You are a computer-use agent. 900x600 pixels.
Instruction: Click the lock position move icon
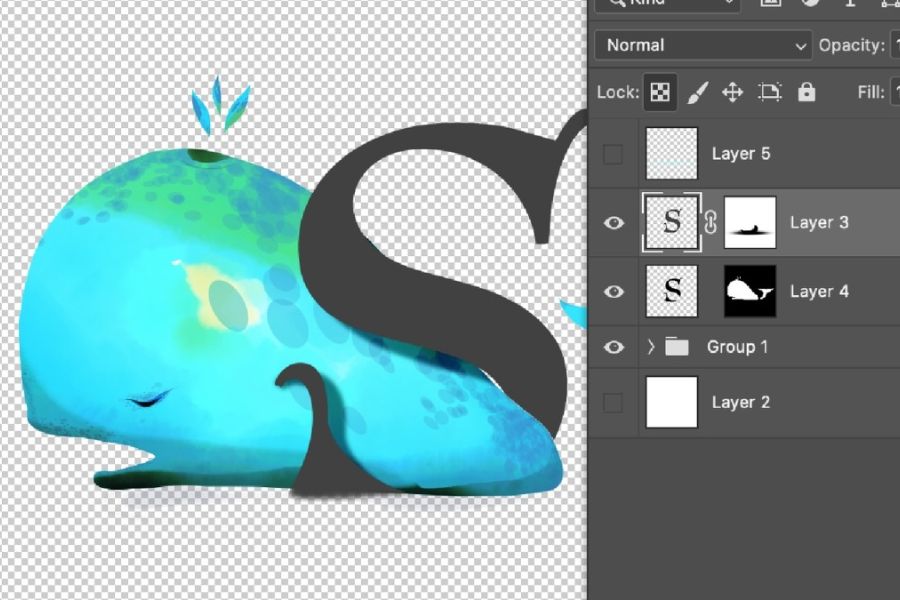click(x=732, y=92)
